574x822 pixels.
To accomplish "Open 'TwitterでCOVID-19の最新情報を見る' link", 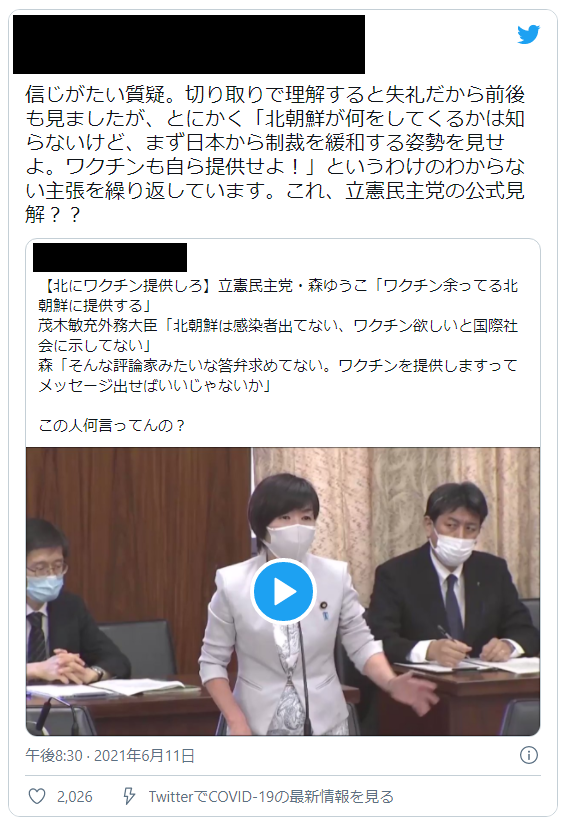I will point(270,796).
